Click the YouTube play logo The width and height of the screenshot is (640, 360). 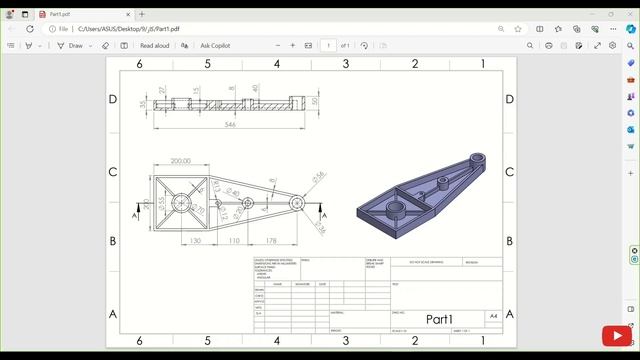coord(617,336)
